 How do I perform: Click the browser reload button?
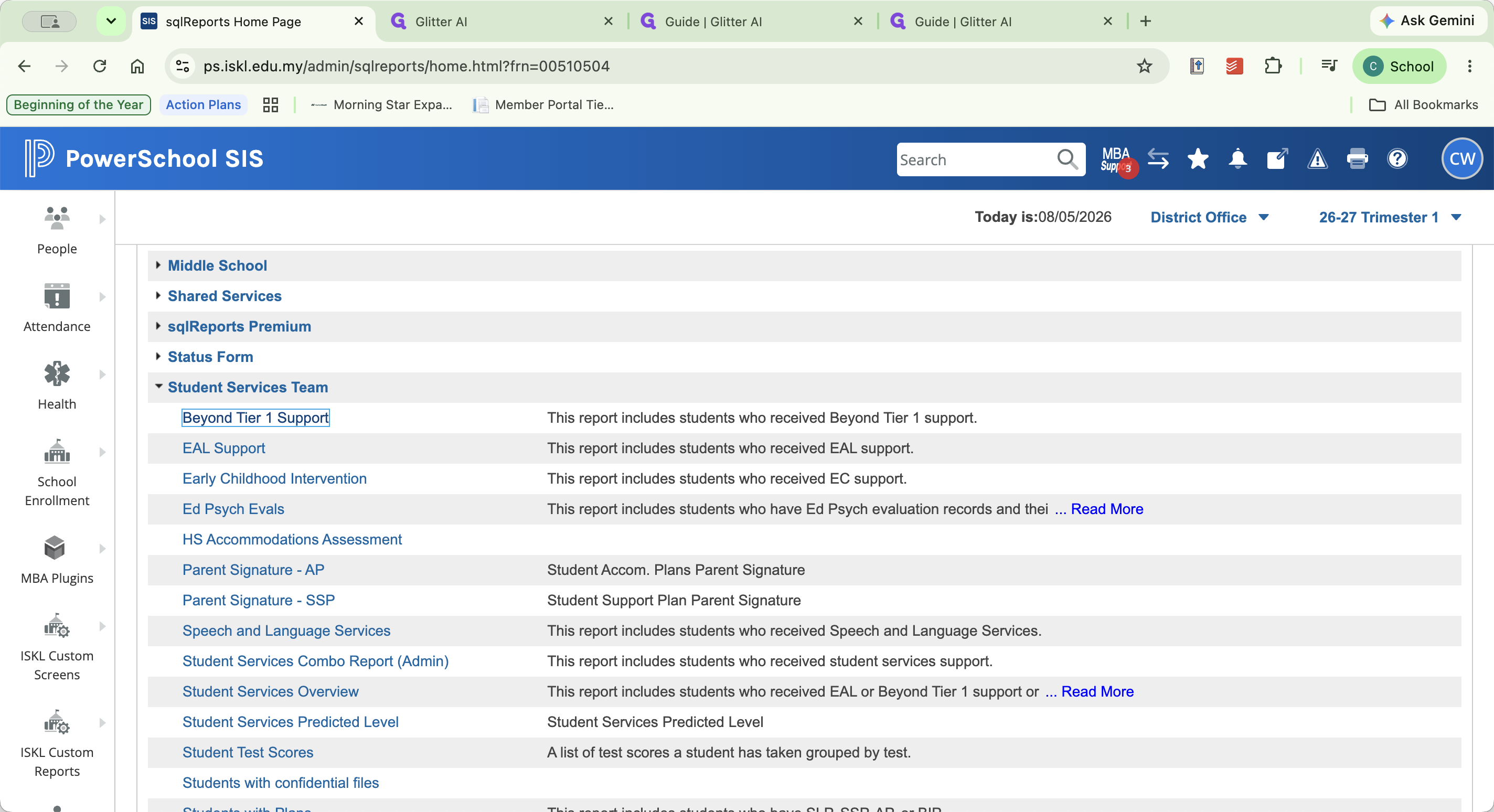click(x=100, y=66)
